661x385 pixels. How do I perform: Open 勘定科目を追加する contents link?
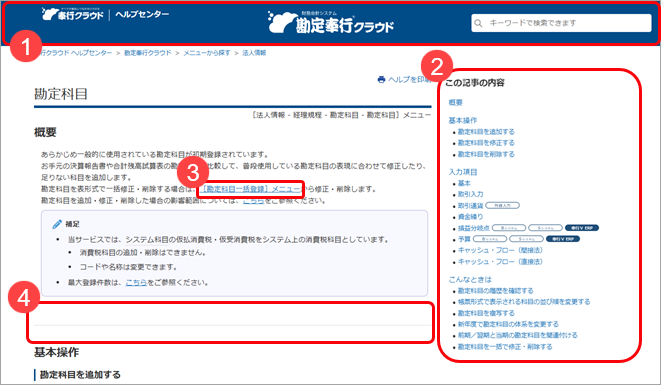point(486,132)
